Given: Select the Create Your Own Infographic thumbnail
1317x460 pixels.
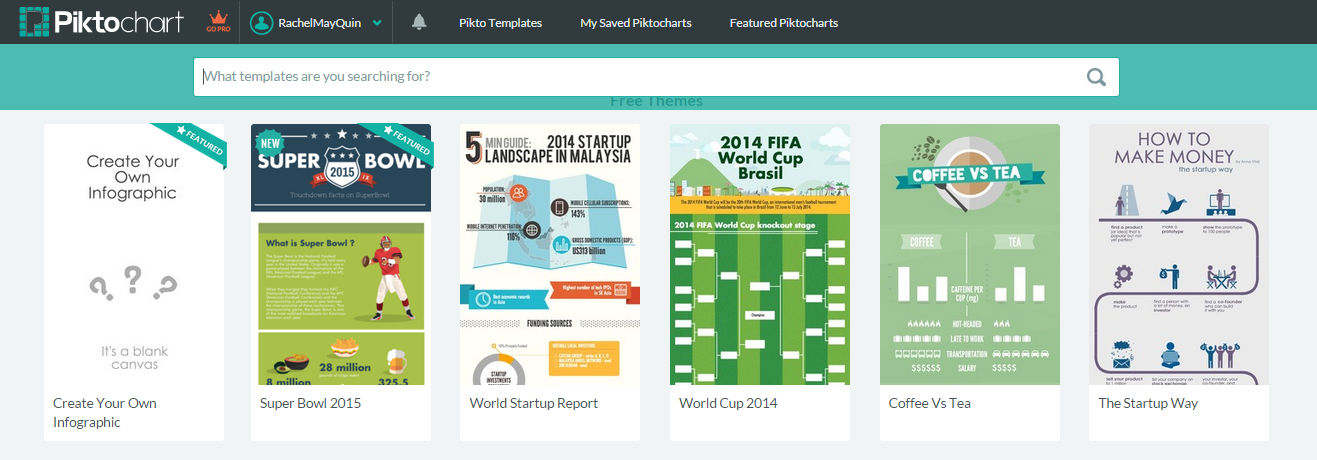Looking at the screenshot, I should click(x=134, y=254).
